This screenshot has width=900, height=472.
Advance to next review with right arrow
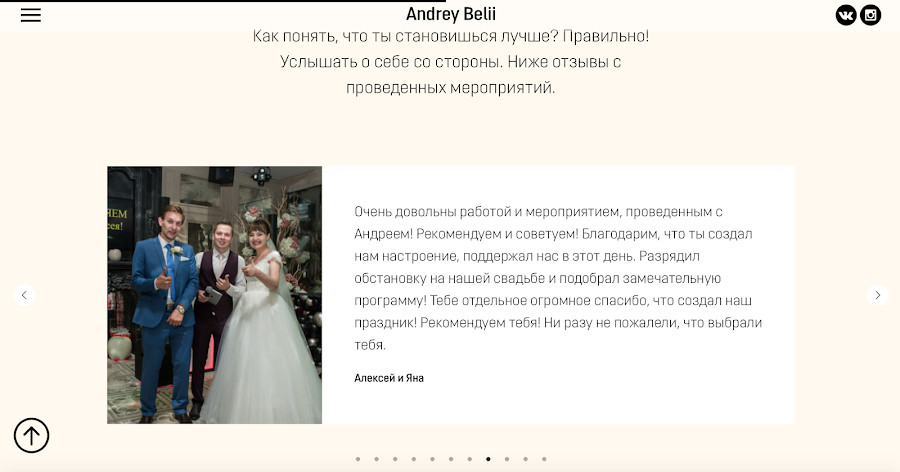[x=877, y=295]
